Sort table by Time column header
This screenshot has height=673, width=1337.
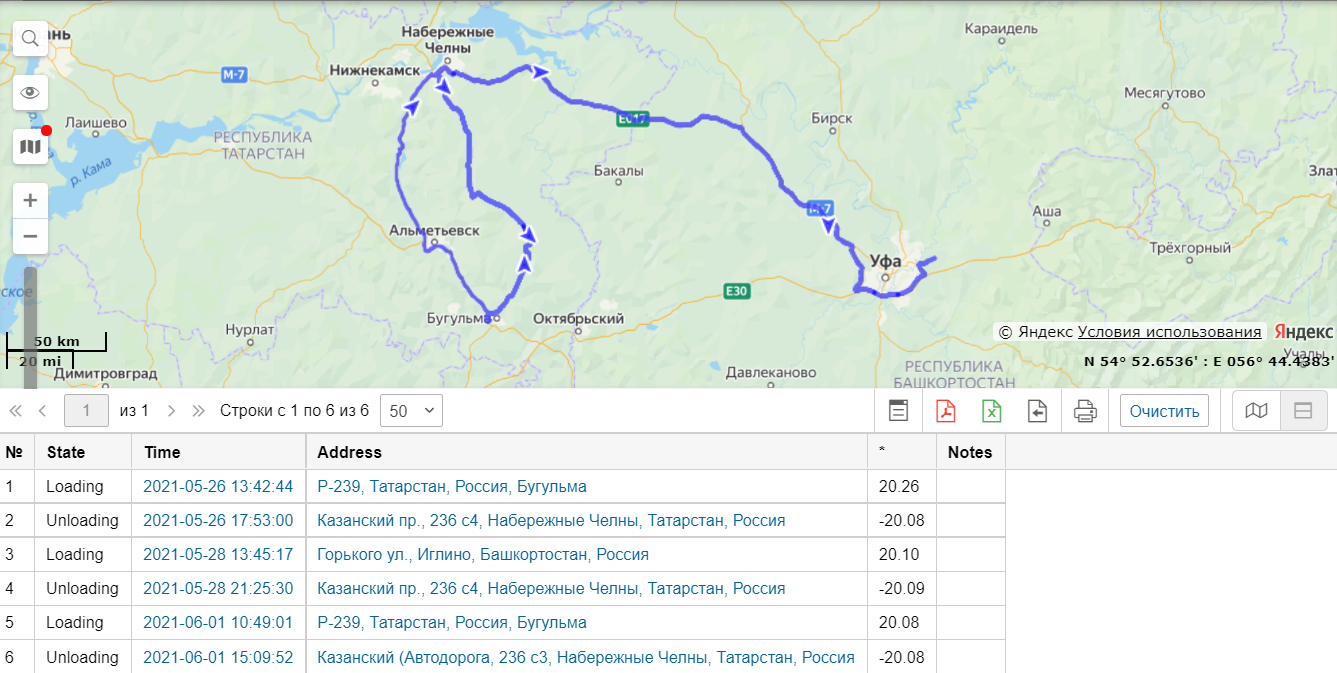click(162, 452)
